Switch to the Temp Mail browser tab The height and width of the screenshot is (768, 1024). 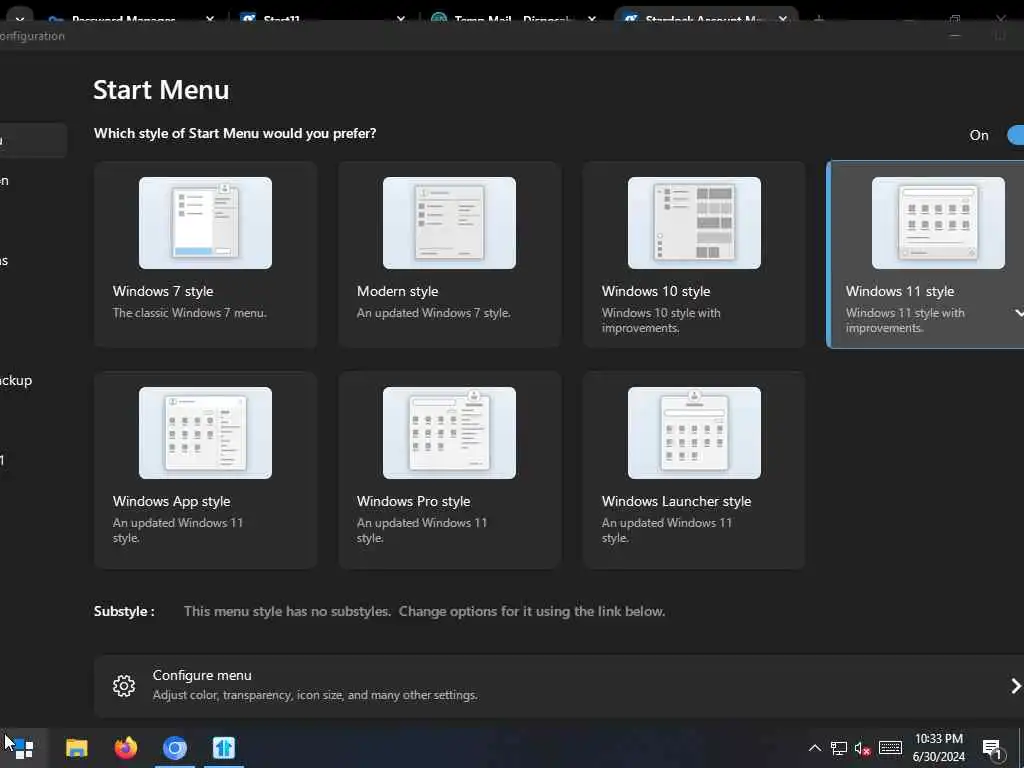pos(514,19)
